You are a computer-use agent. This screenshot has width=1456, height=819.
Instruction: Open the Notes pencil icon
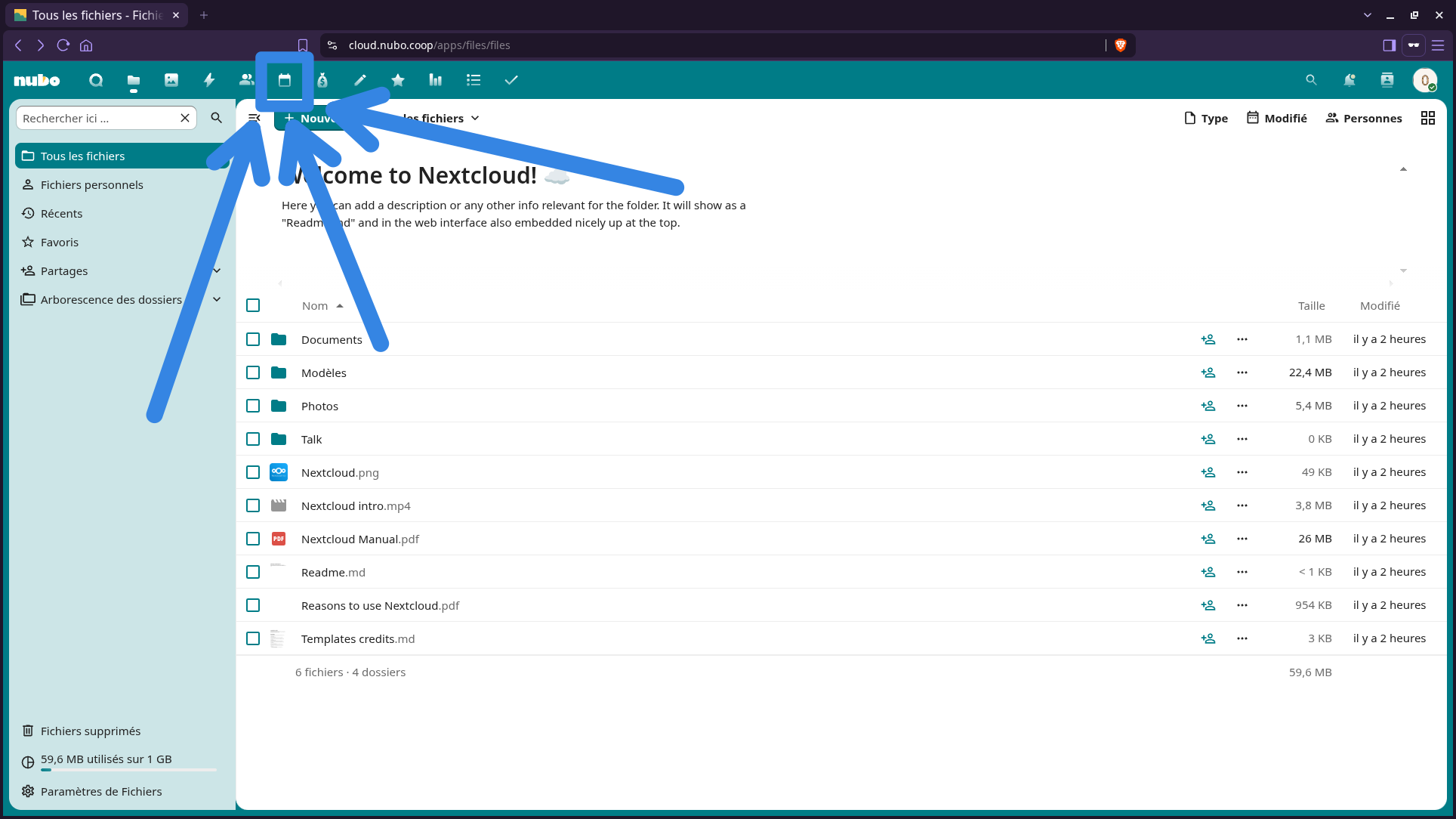click(x=360, y=80)
